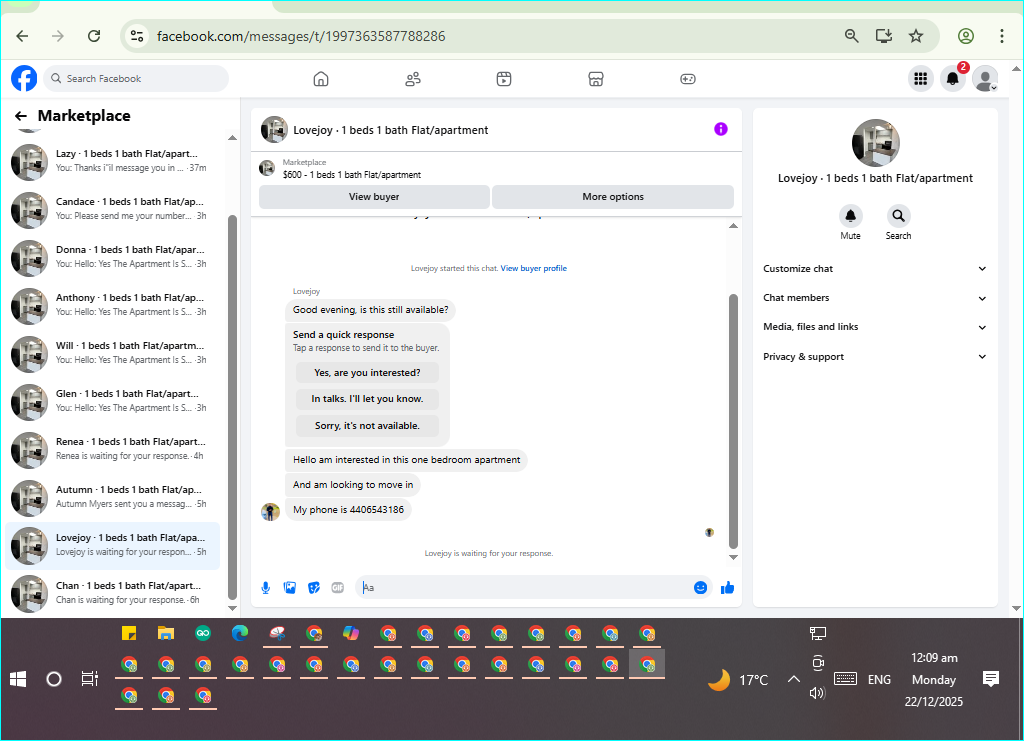Click install app icon in address bar
This screenshot has width=1024, height=741.
(884, 36)
